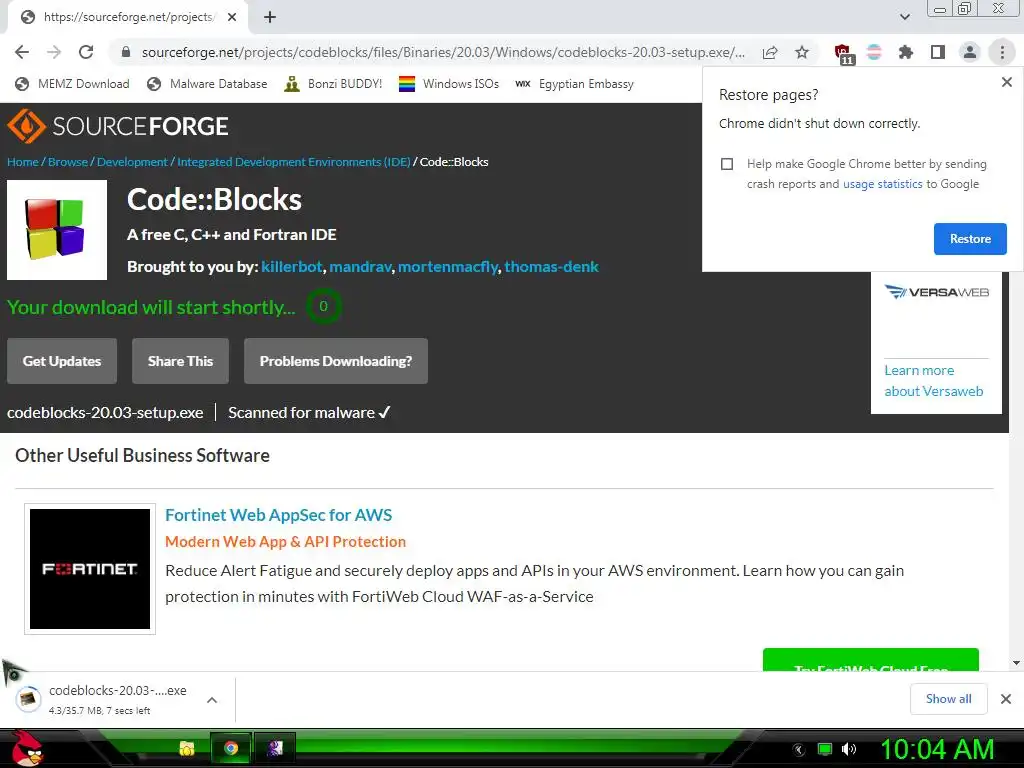Click the purple app taskbar icon

pos(275,748)
